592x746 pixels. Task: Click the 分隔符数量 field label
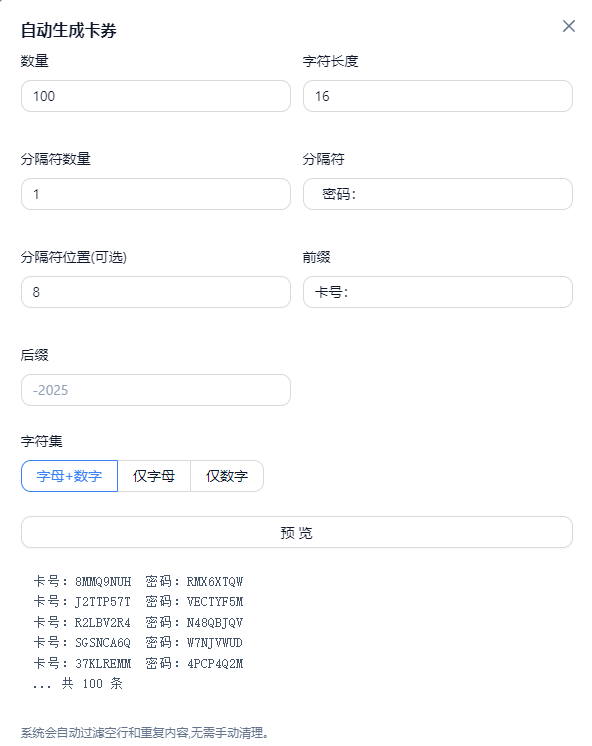55,159
